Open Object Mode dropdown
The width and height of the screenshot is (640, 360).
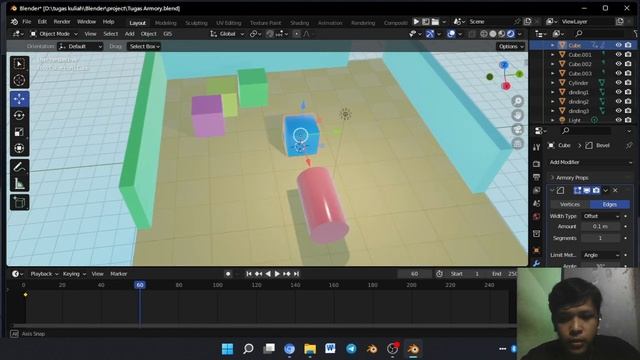[54, 34]
